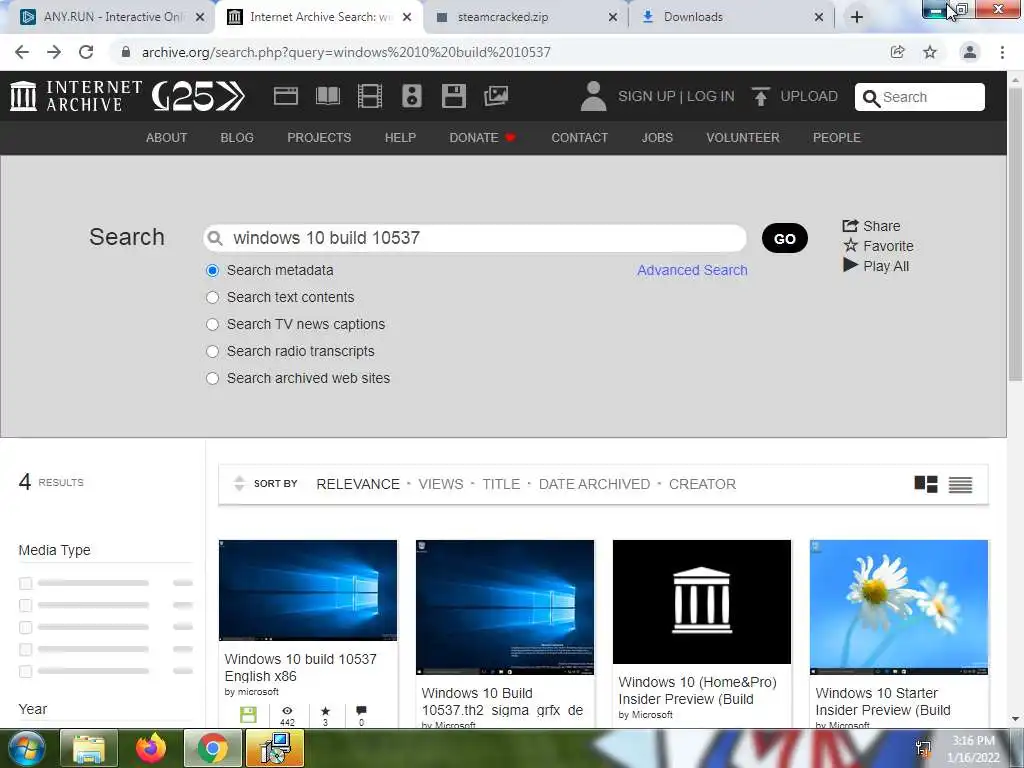
Task: Toggle the sort direction arrows
Action: click(239, 483)
